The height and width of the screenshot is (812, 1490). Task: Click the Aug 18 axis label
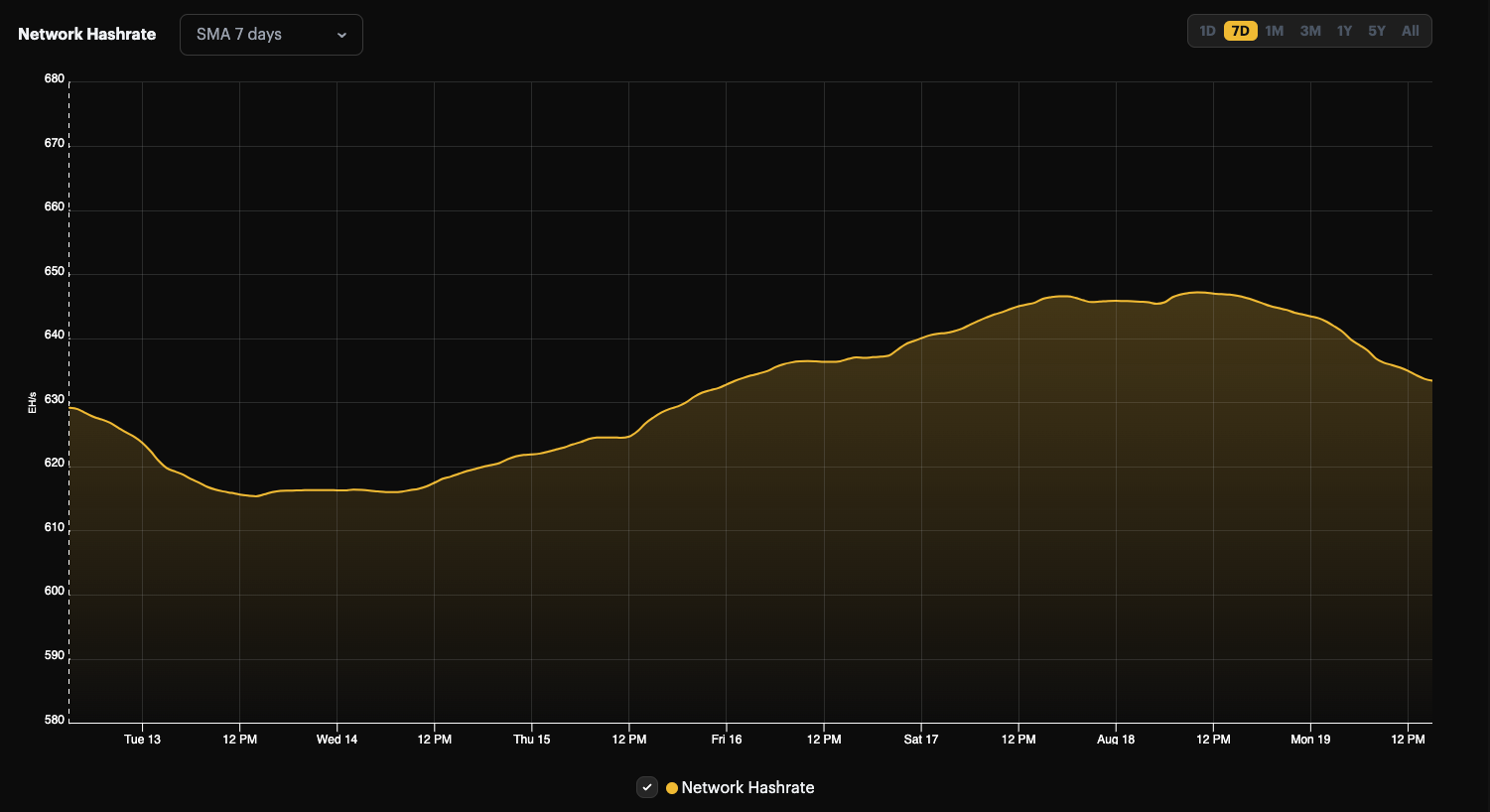(x=1114, y=740)
